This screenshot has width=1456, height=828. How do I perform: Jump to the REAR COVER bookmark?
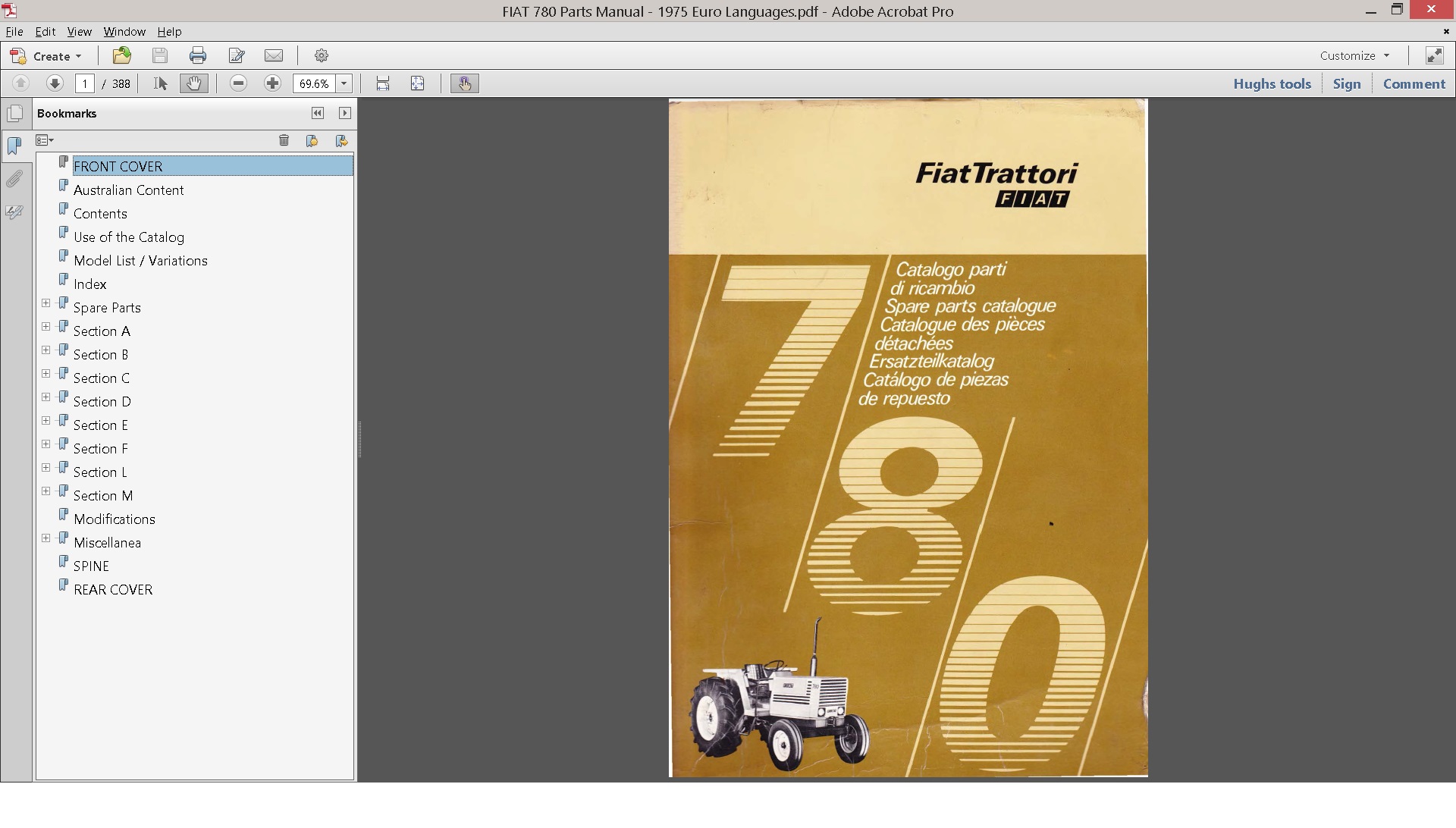click(113, 590)
